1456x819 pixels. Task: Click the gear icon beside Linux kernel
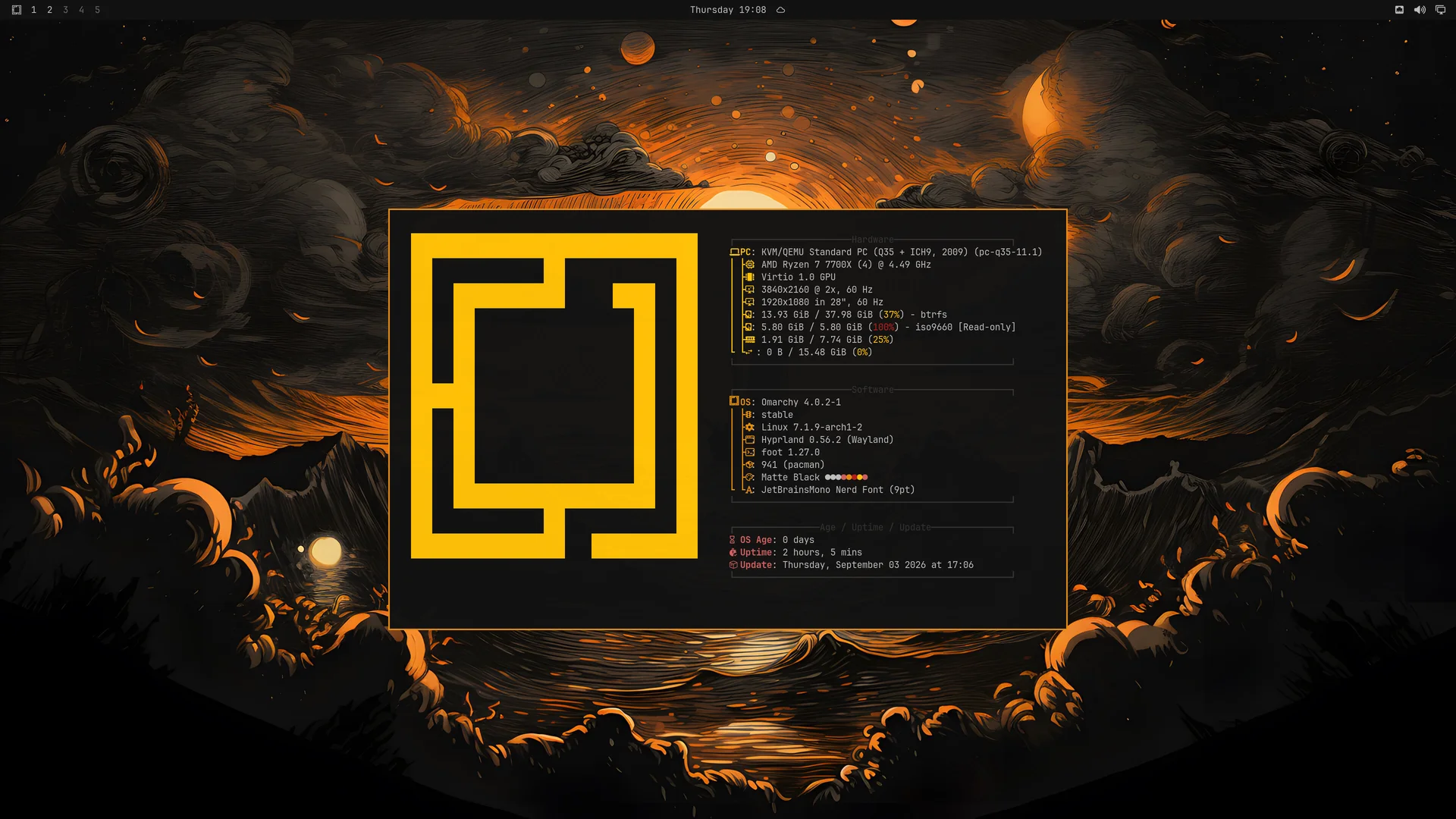(749, 427)
